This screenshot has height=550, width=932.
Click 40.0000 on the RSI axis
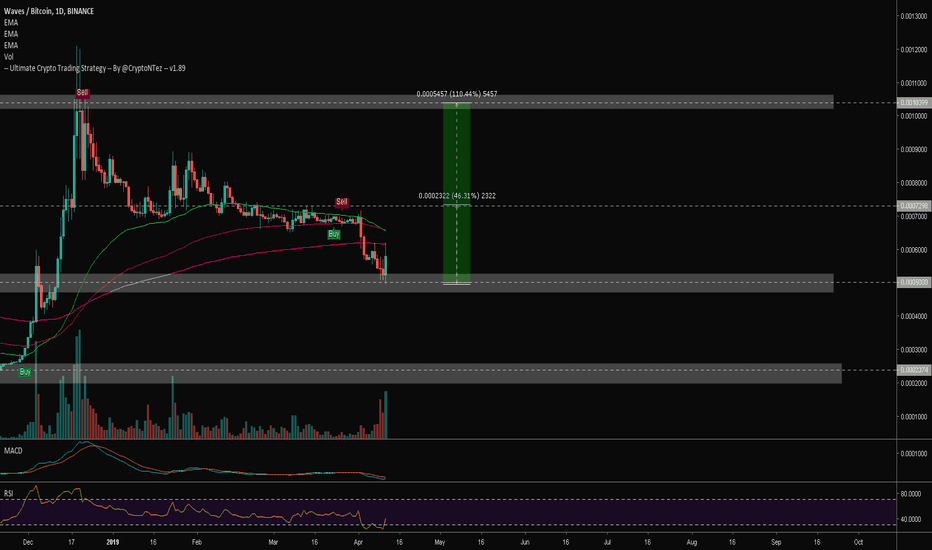click(x=911, y=519)
